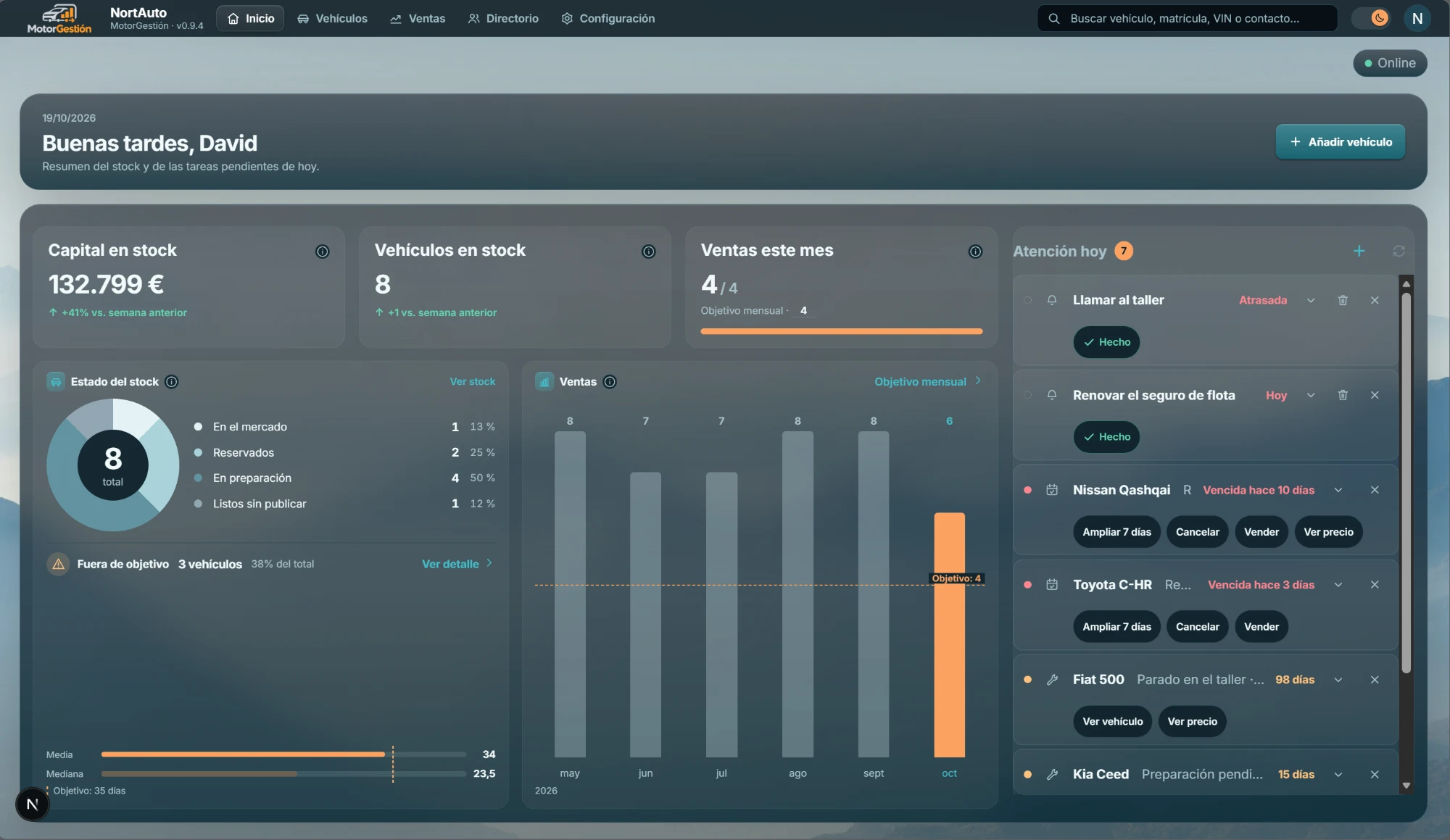Mark Llamar al taller checkbox circle
1450x840 pixels.
click(1027, 300)
